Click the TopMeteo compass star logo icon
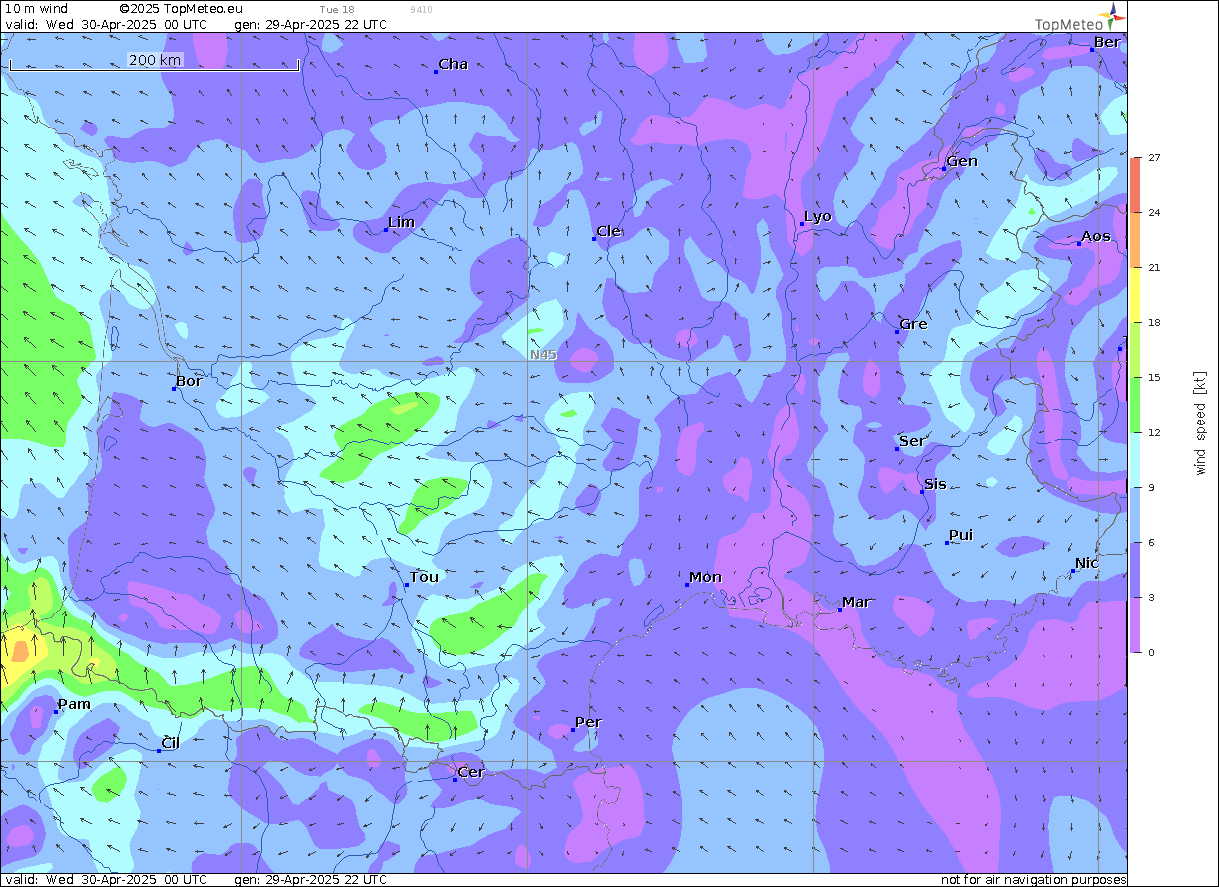 point(1114,16)
